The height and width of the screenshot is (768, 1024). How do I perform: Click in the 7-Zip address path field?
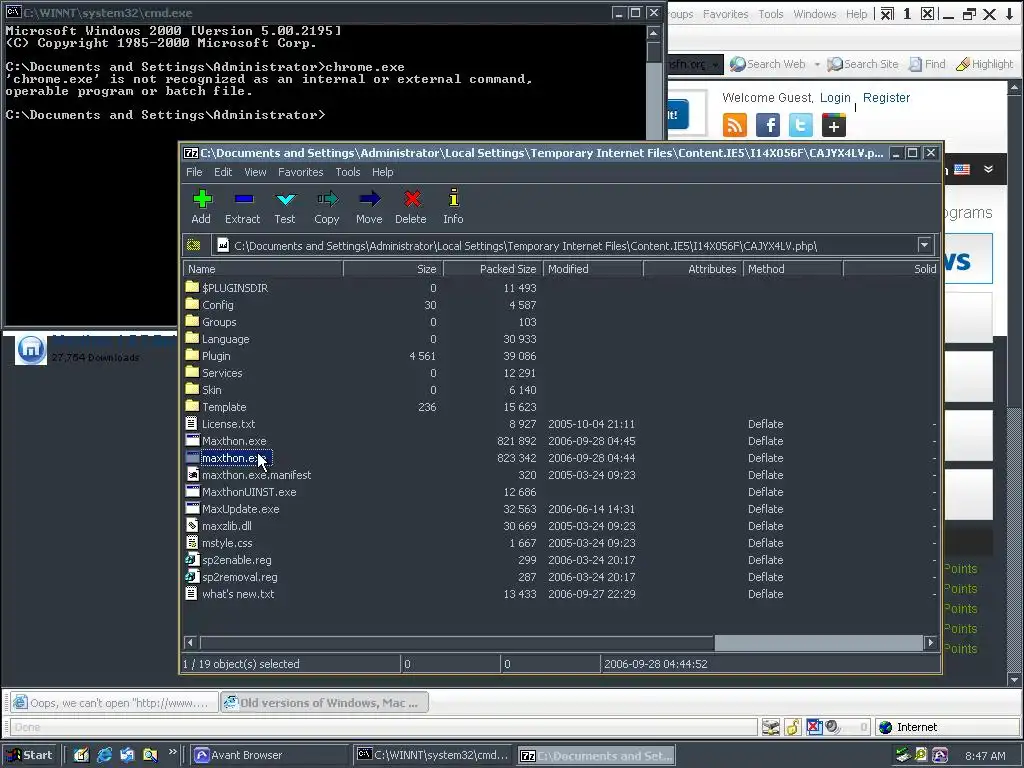point(565,246)
